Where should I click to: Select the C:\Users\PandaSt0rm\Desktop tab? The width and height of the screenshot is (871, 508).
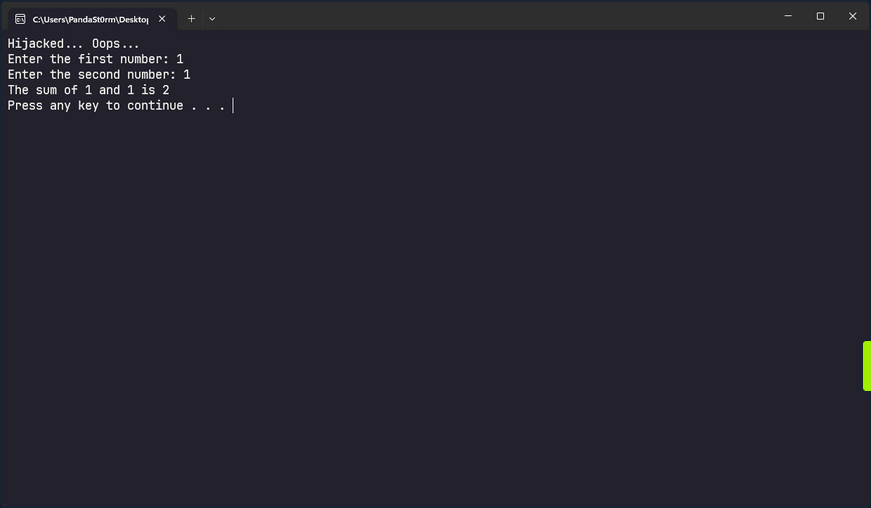click(90, 19)
